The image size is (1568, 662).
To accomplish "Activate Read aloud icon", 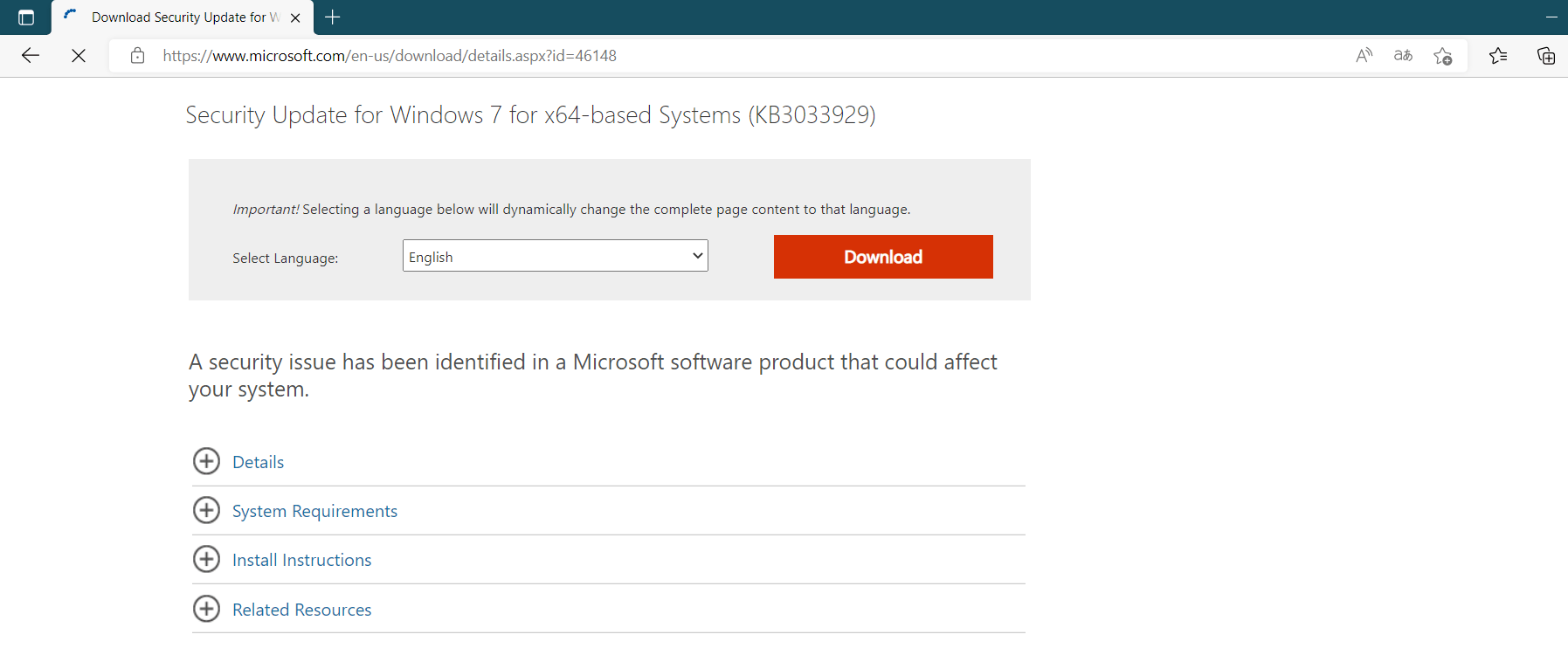I will pos(1364,56).
